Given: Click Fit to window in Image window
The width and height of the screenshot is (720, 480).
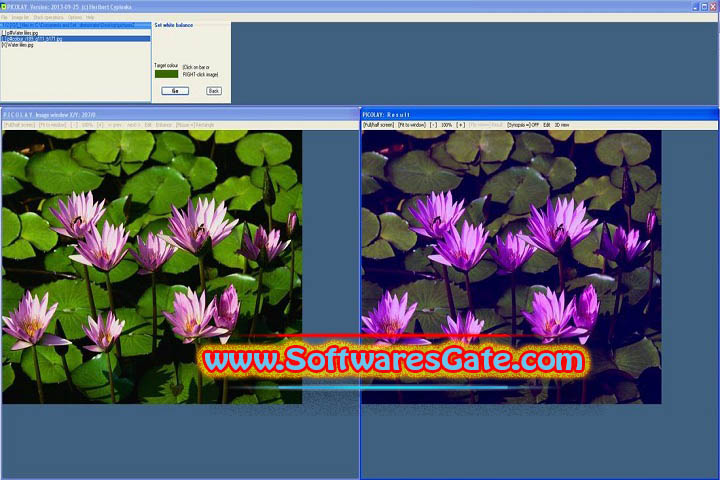Looking at the screenshot, I should 52,125.
